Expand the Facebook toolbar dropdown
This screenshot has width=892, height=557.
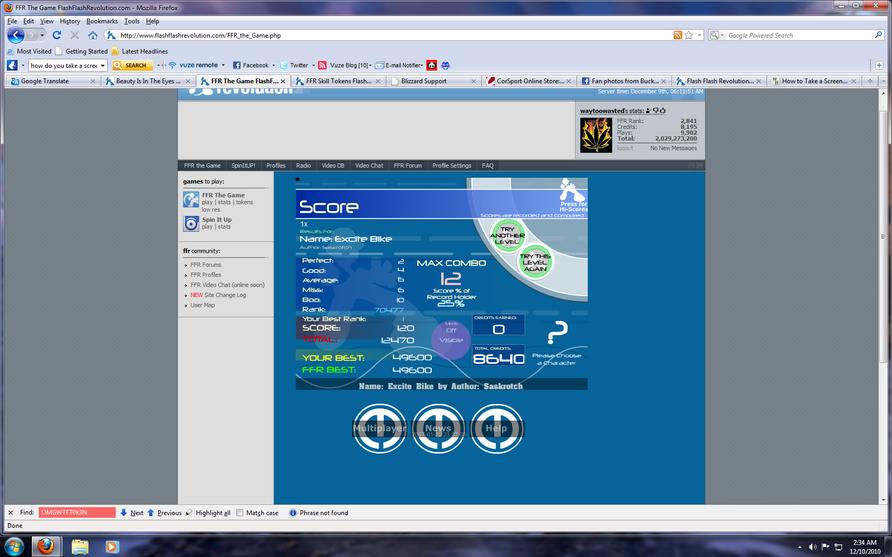click(273, 65)
